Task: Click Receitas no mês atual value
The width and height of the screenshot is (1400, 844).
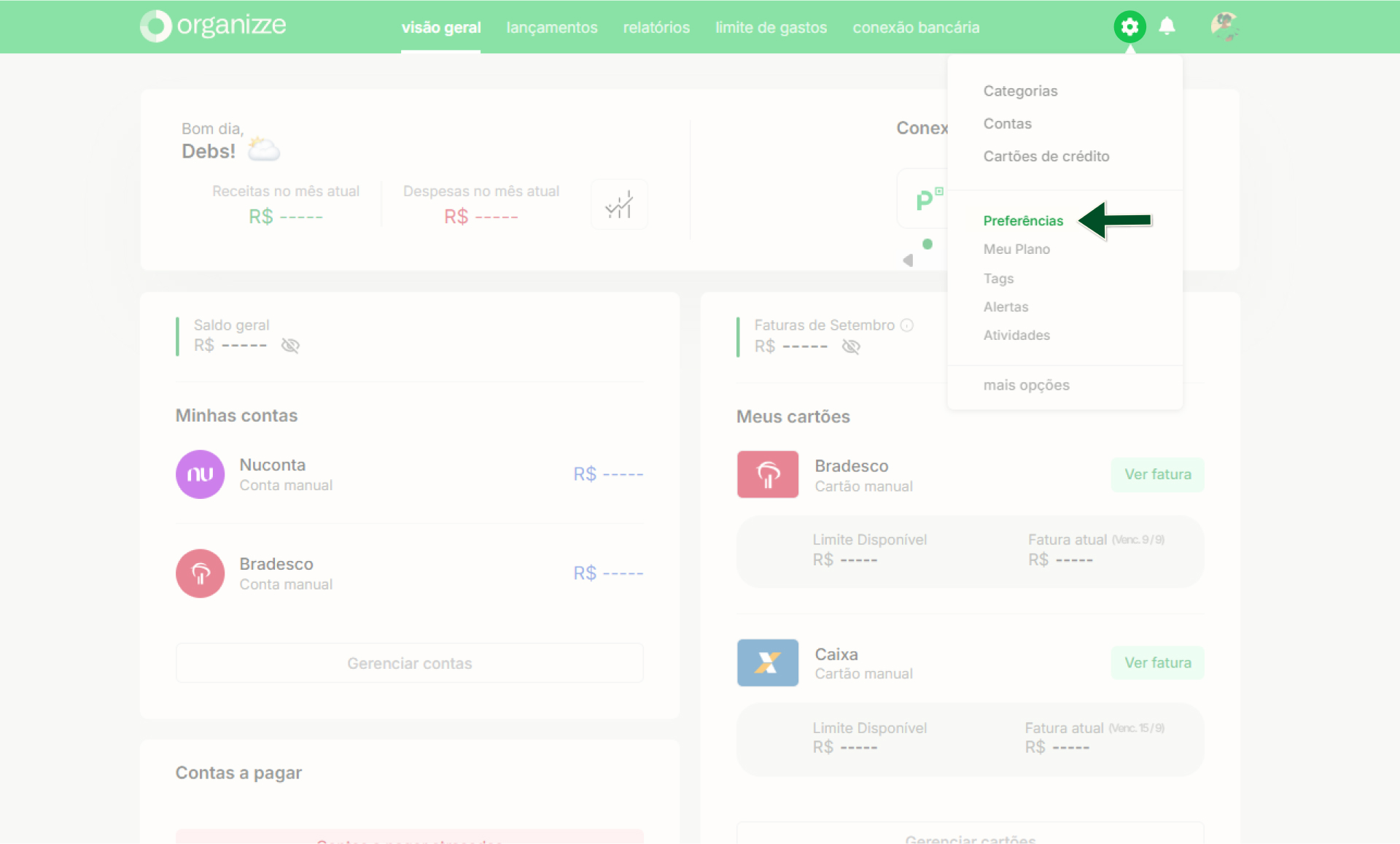Action: 285,217
